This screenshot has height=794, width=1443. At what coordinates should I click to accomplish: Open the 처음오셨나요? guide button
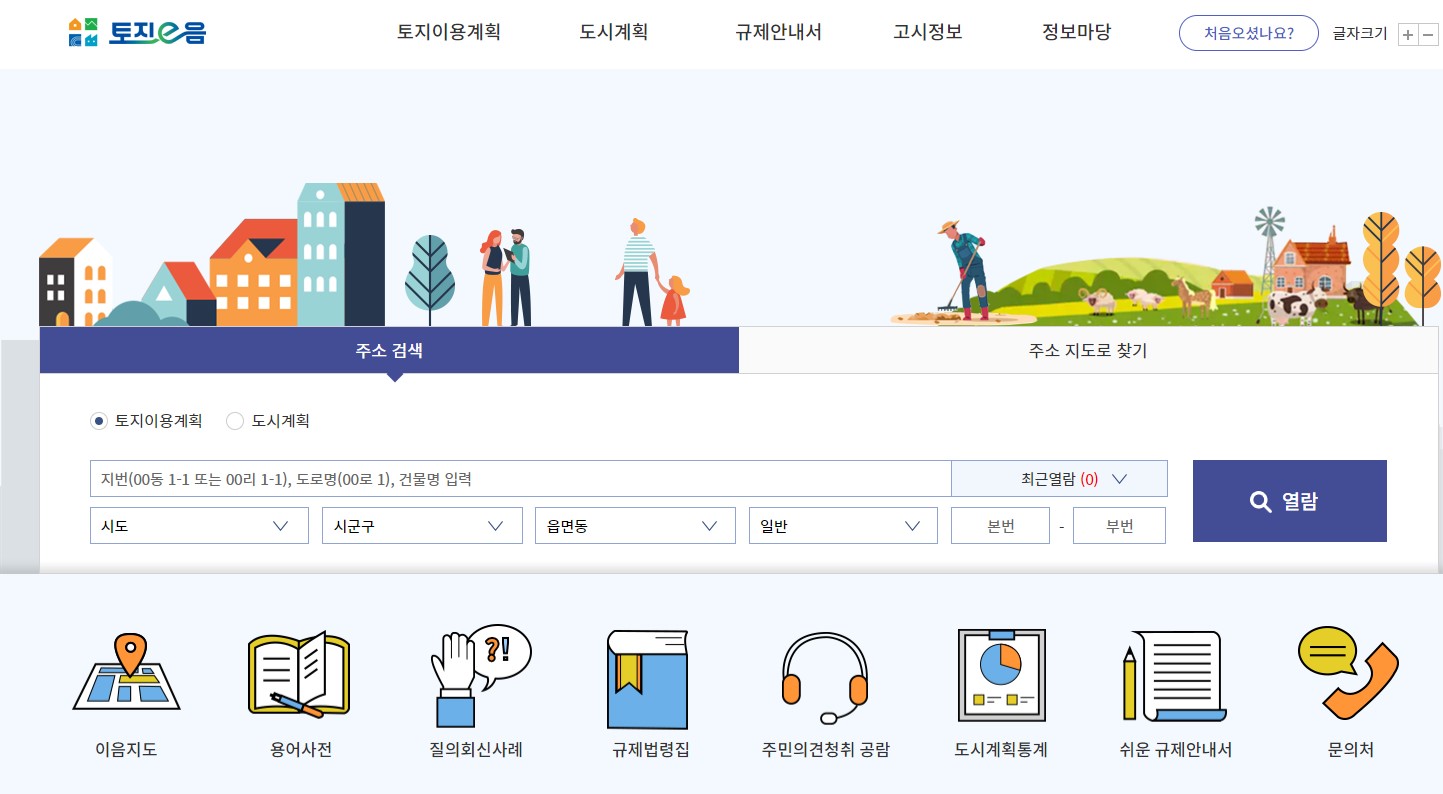pos(1248,32)
